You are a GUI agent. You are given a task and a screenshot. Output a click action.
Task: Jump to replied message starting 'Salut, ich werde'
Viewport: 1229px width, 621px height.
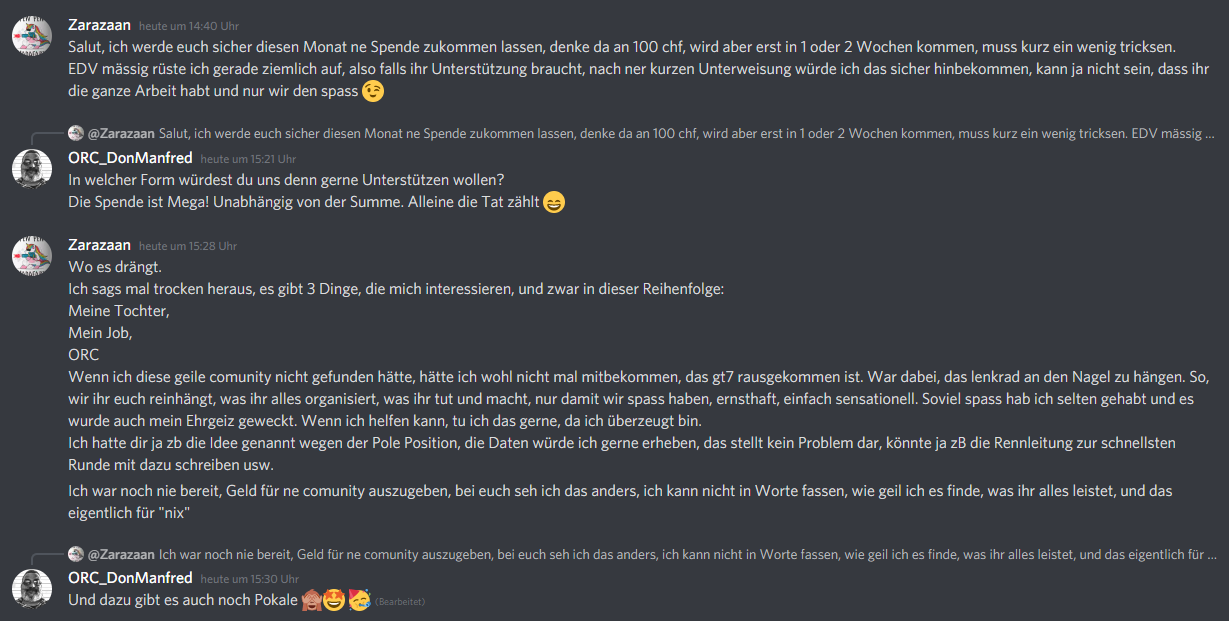[x=688, y=133]
